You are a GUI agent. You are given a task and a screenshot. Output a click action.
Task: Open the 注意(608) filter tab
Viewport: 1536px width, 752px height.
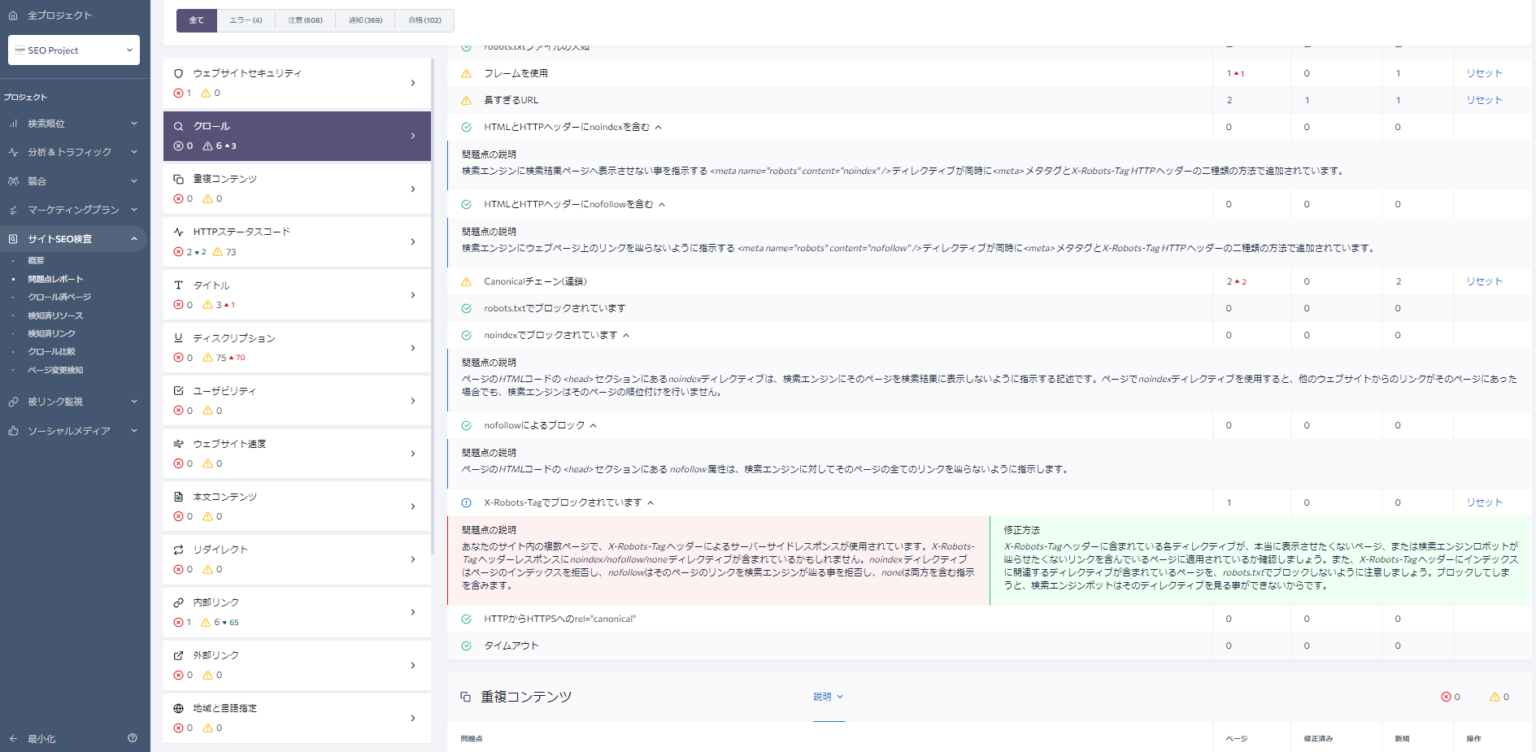(305, 19)
